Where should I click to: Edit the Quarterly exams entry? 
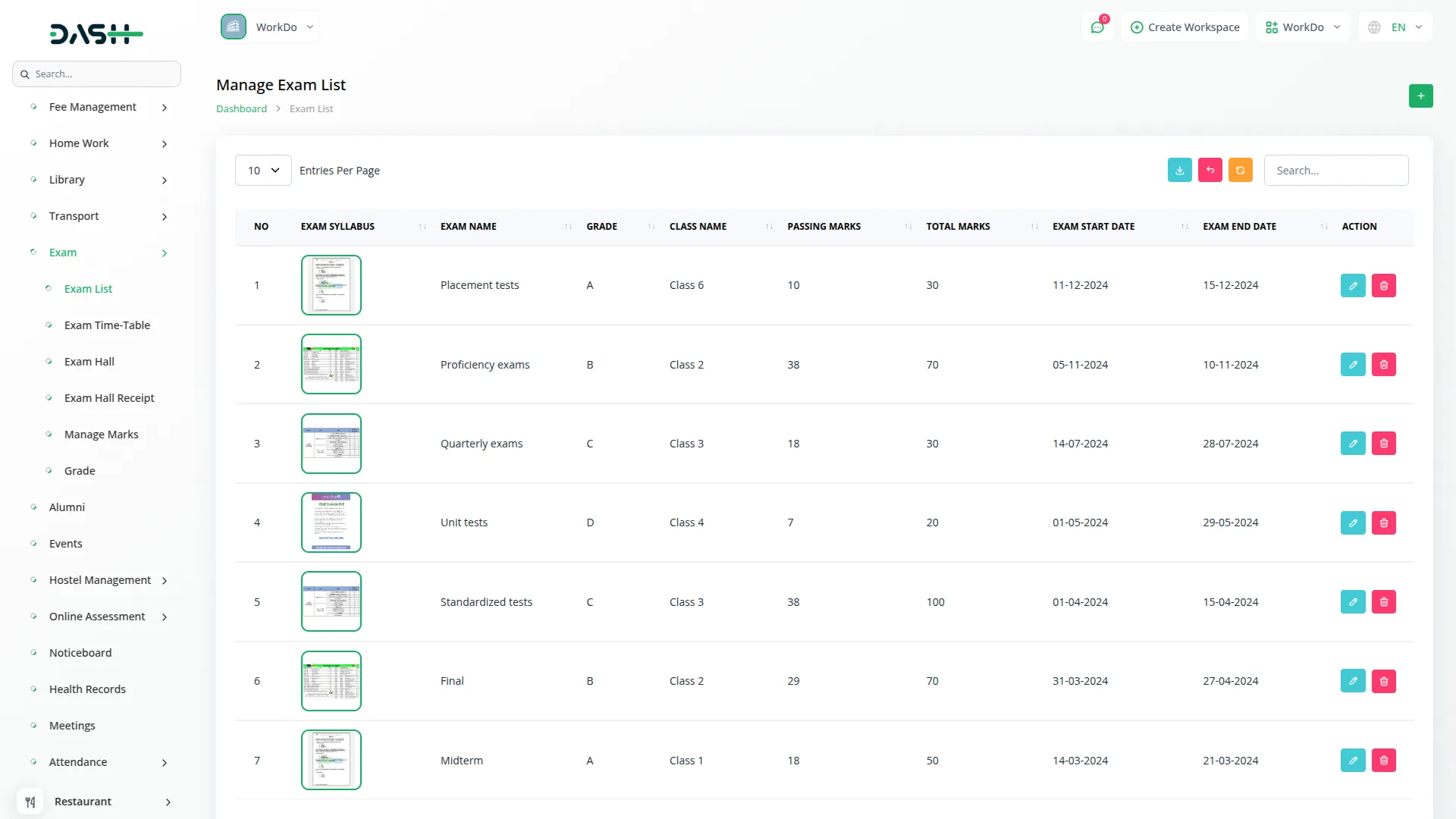pyautogui.click(x=1353, y=444)
